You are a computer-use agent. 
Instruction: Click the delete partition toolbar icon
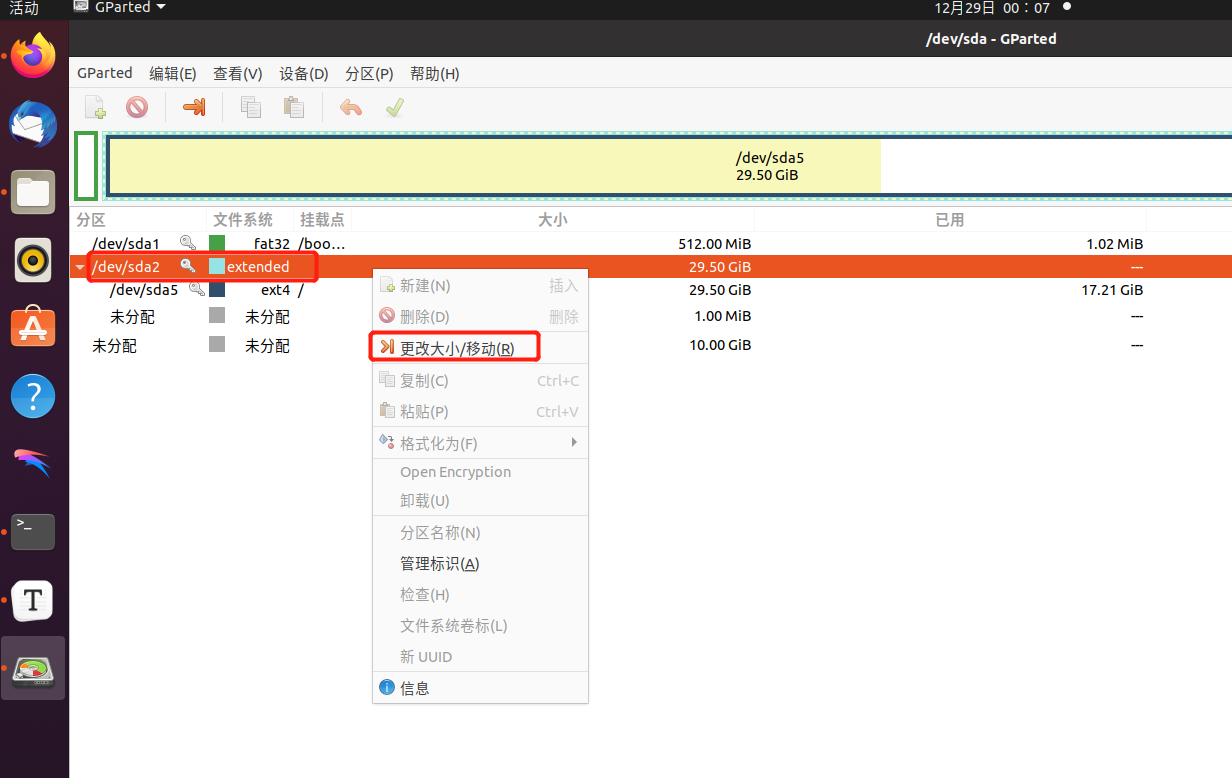point(137,107)
